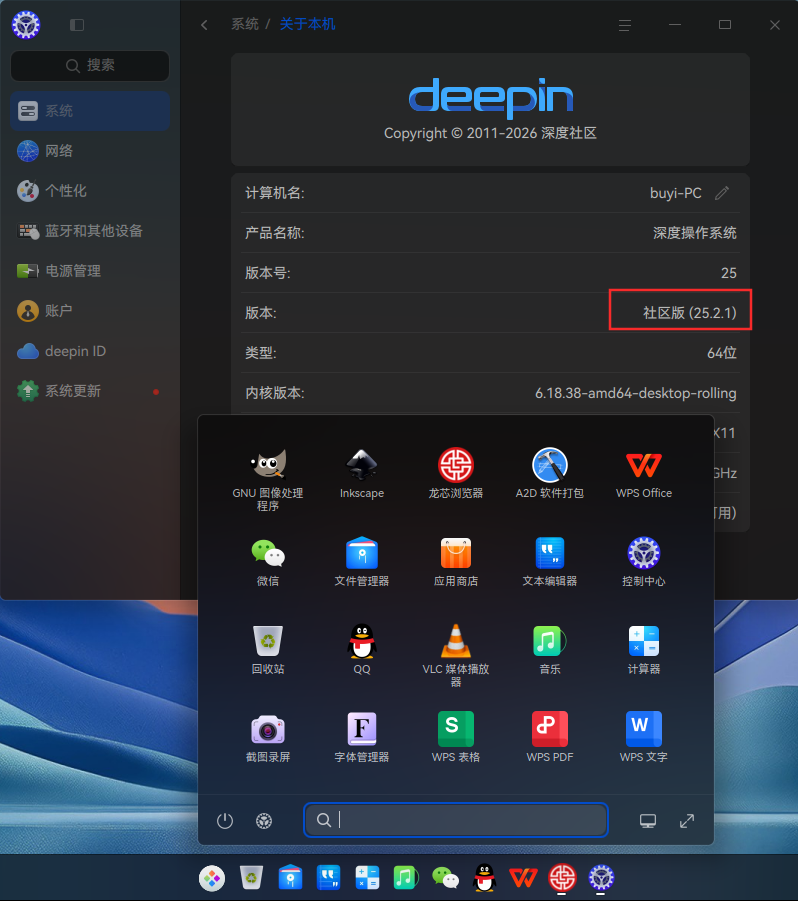Open 文件管理器 in the launcher
This screenshot has width=798, height=901.
coord(361,561)
